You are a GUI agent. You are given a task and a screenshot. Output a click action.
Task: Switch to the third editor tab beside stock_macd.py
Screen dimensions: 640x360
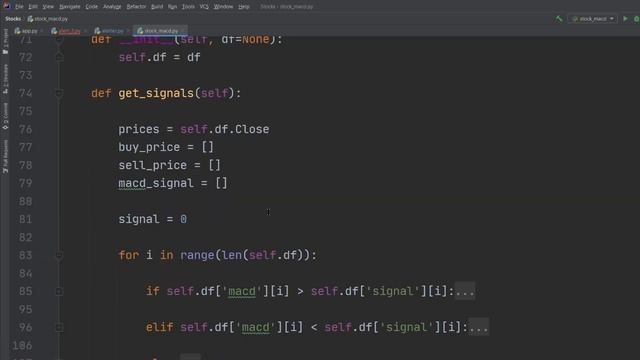109,31
